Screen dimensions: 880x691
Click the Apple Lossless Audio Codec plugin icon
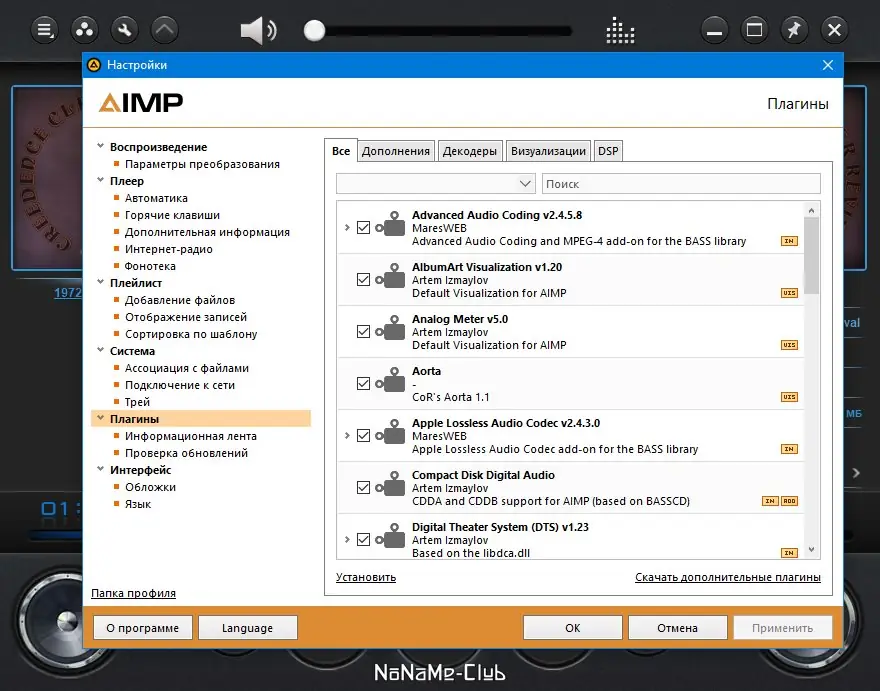(391, 432)
